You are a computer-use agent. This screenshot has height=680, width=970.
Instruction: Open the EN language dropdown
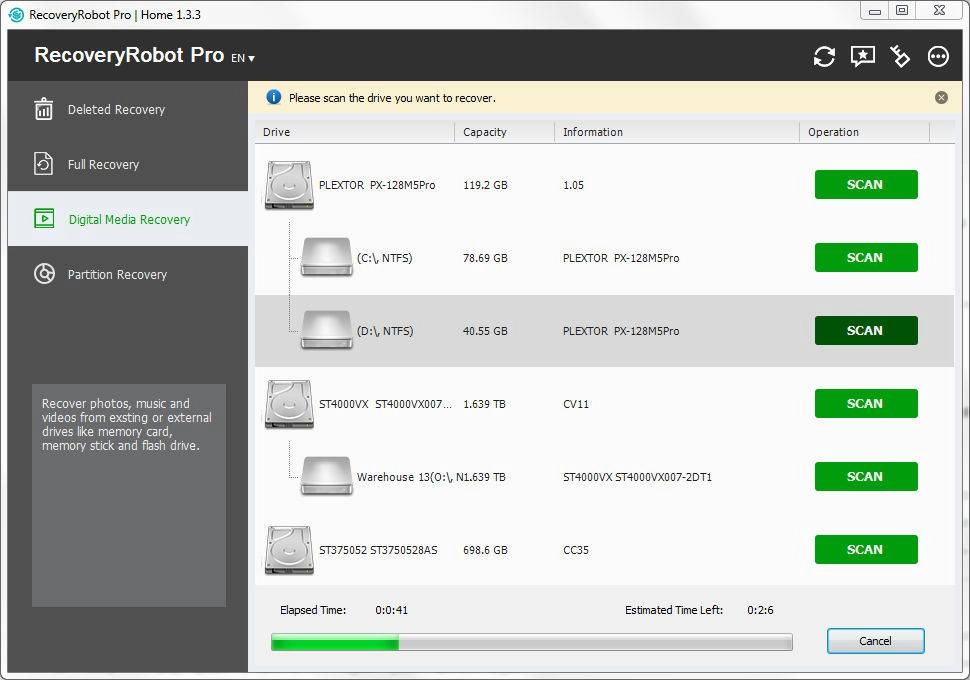242,58
